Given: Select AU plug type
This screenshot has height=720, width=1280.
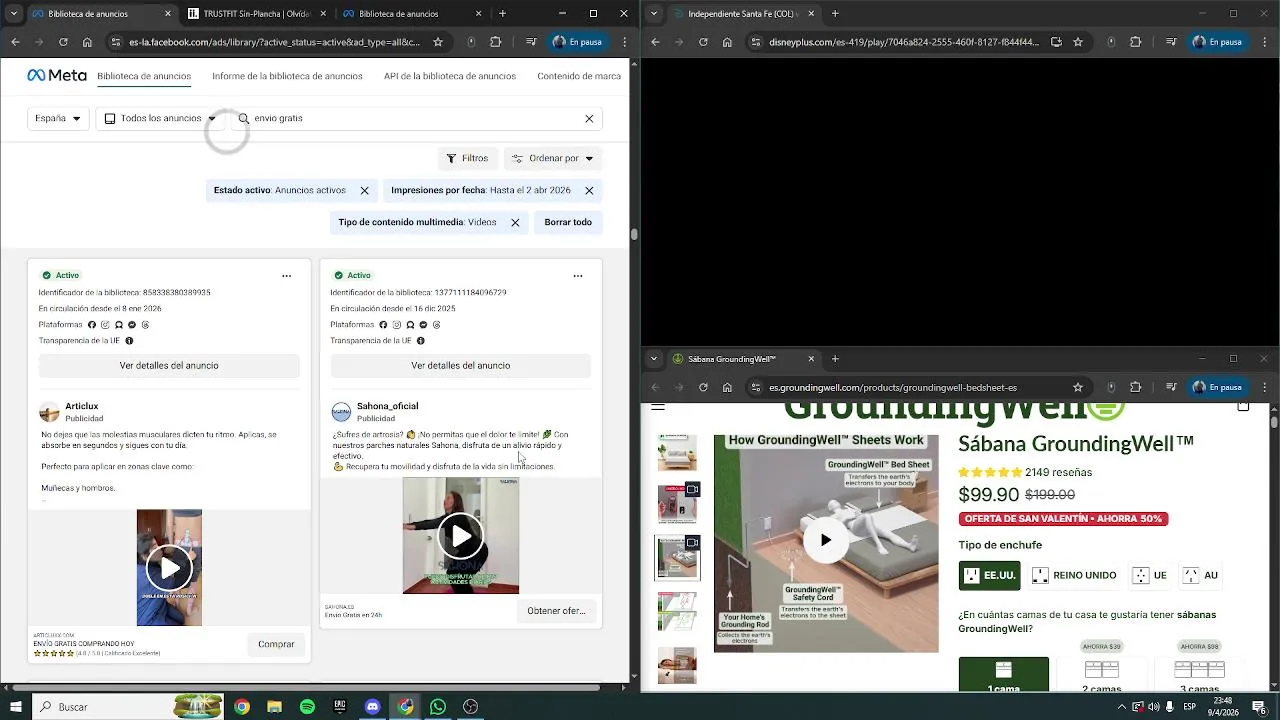Looking at the screenshot, I should click(x=1200, y=575).
